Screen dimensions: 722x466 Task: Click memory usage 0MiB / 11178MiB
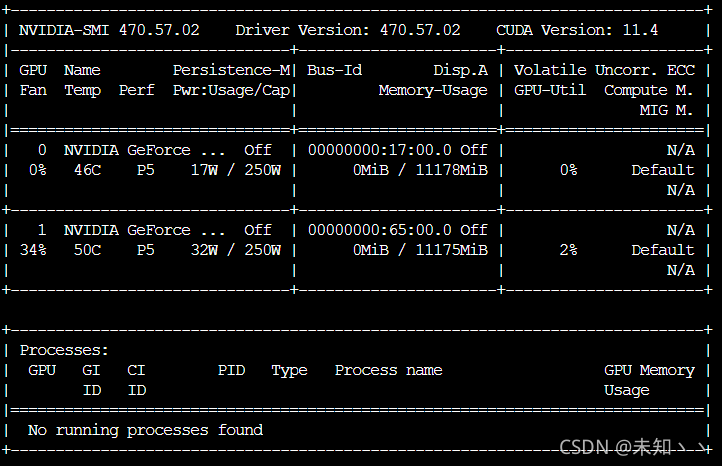[420, 170]
